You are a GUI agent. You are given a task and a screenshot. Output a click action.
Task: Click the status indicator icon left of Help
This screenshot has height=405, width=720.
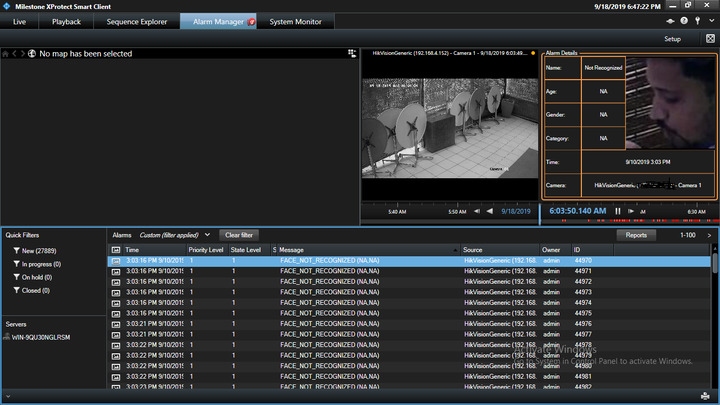[x=671, y=21]
